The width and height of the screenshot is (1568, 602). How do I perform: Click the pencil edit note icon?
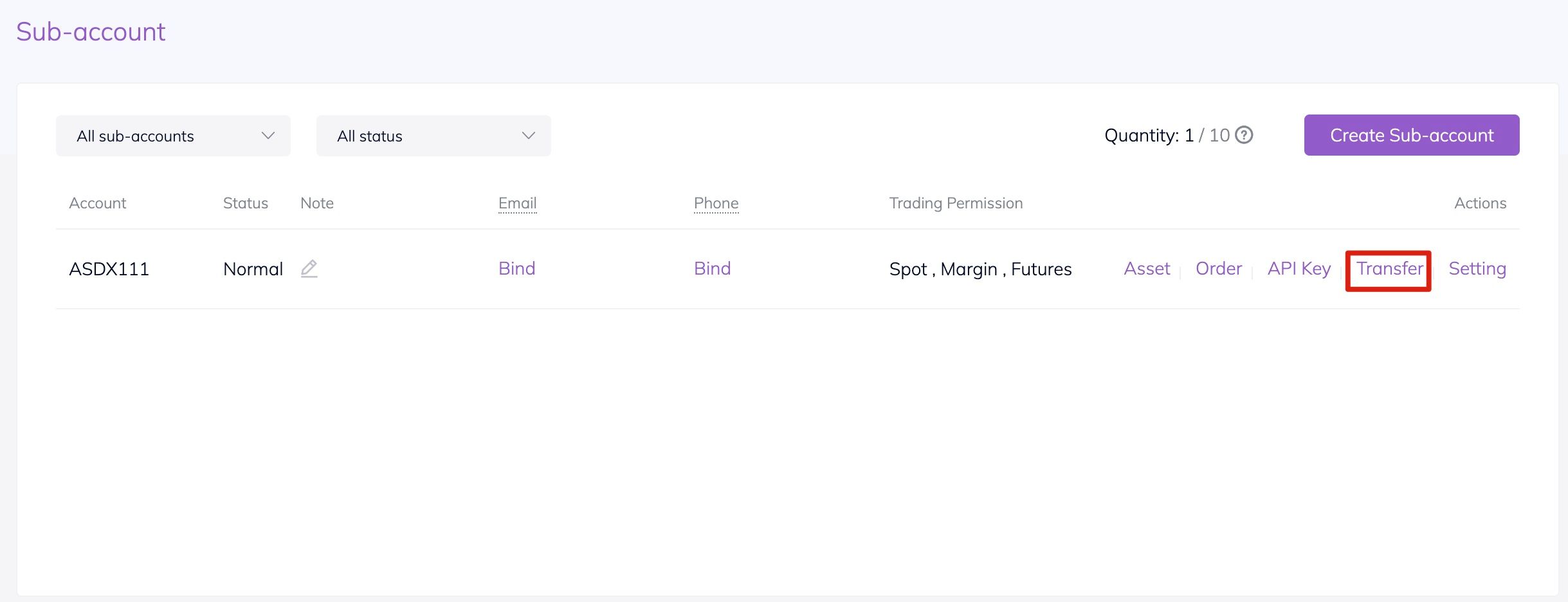309,268
